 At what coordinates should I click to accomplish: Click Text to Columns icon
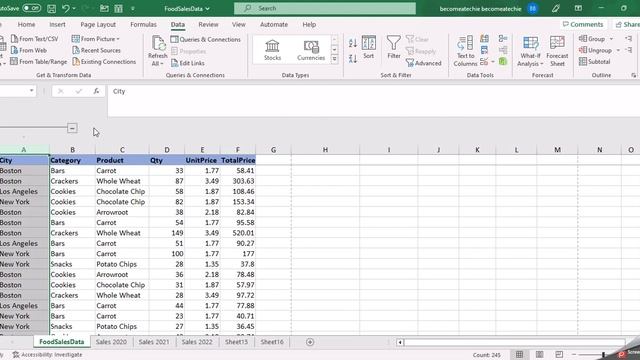(x=465, y=43)
